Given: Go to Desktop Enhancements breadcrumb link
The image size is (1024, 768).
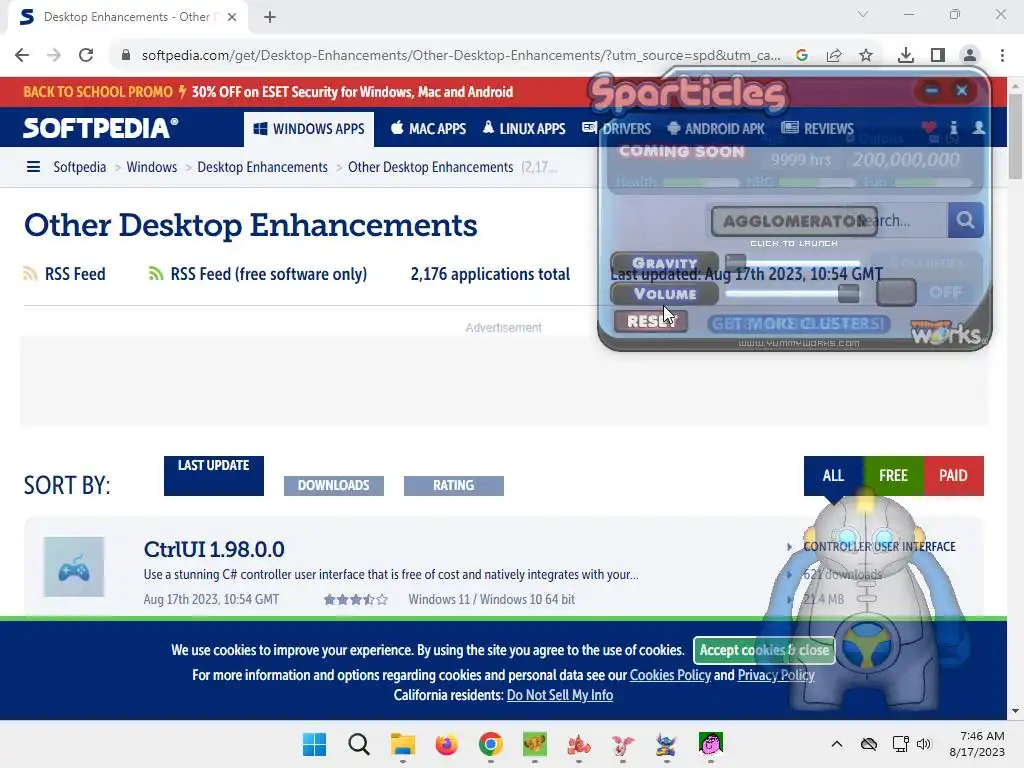Looking at the screenshot, I should click(x=263, y=167).
